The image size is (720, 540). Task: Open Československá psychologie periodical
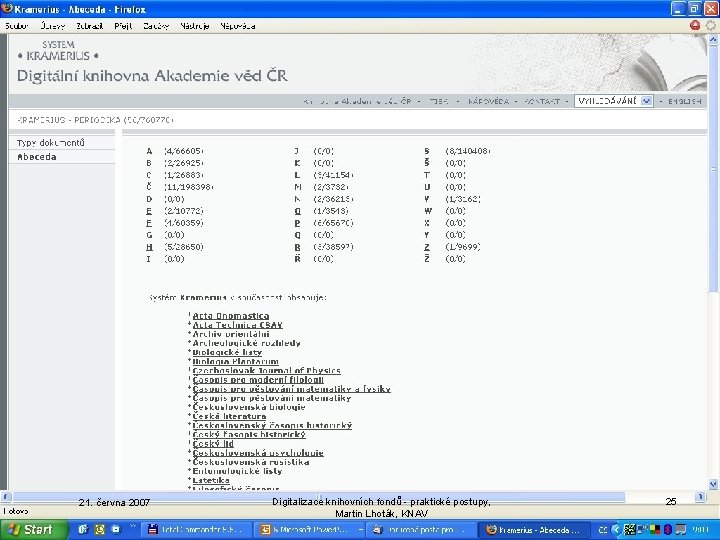tap(258, 453)
